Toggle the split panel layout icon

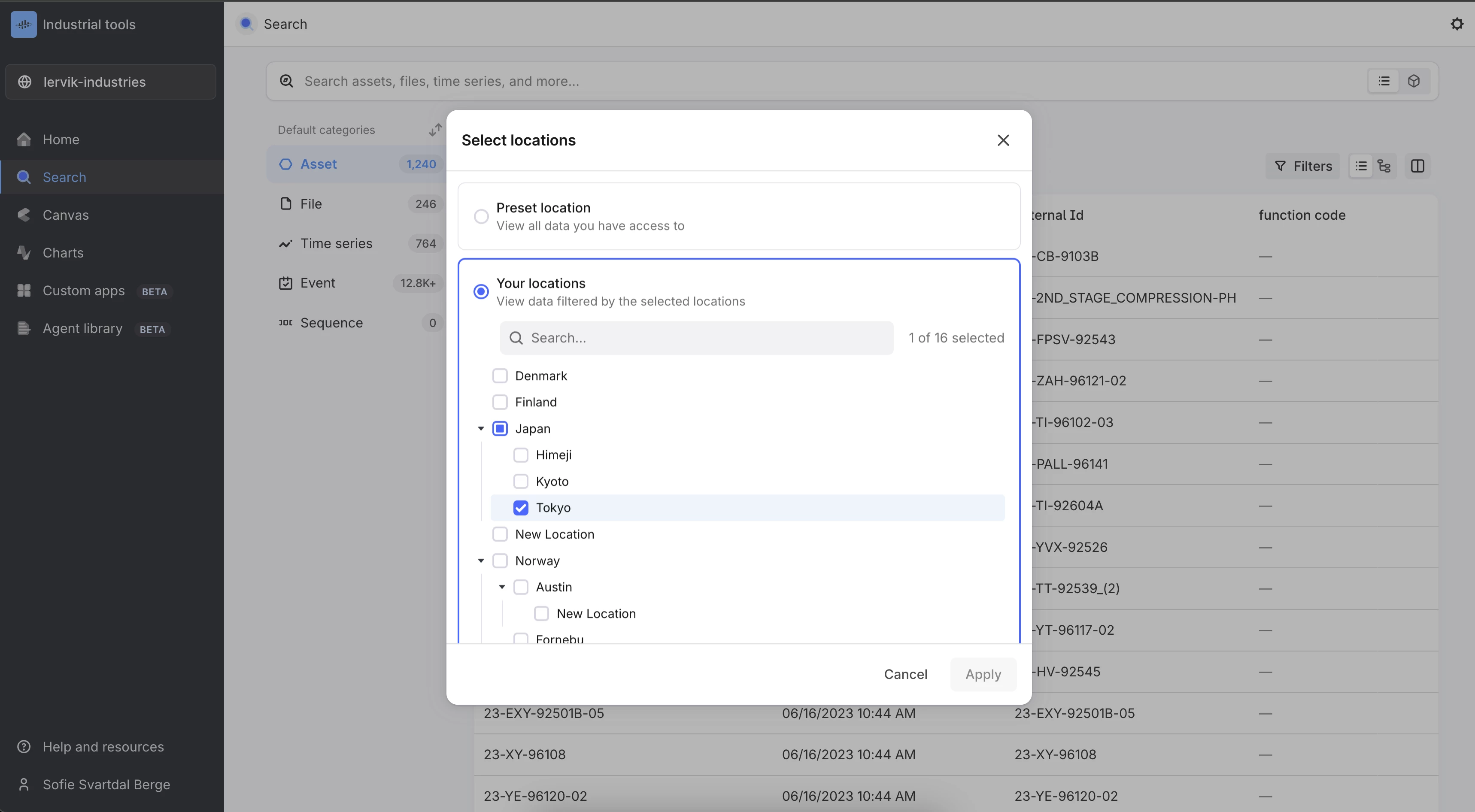1418,166
